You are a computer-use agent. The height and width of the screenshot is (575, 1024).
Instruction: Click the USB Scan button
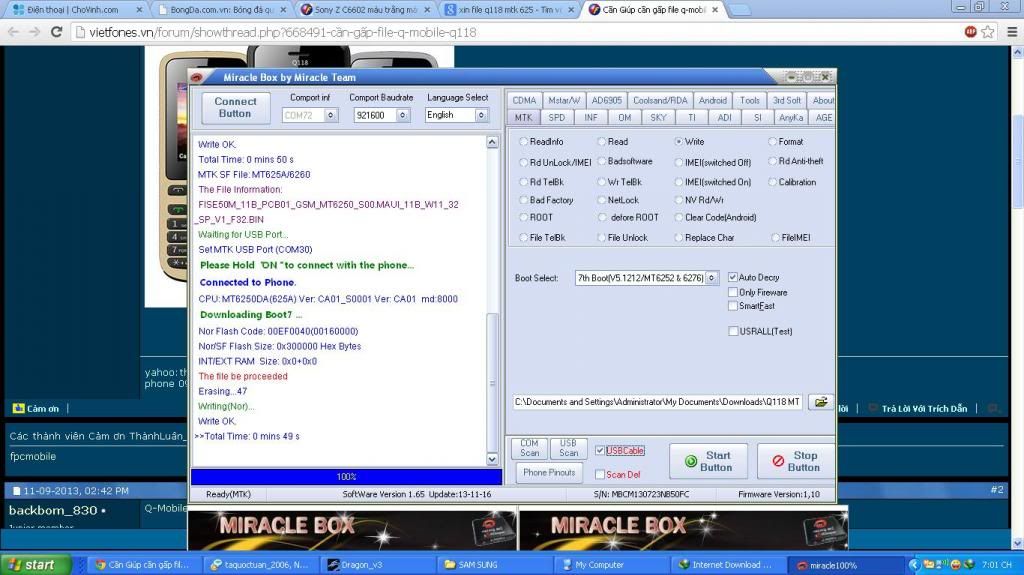[568, 448]
